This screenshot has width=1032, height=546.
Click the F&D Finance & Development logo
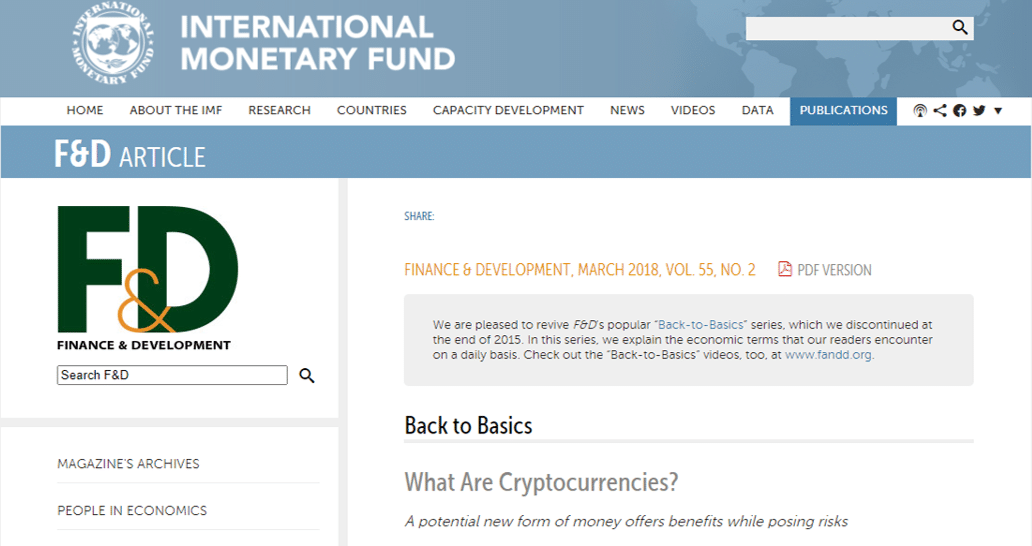pos(147,277)
